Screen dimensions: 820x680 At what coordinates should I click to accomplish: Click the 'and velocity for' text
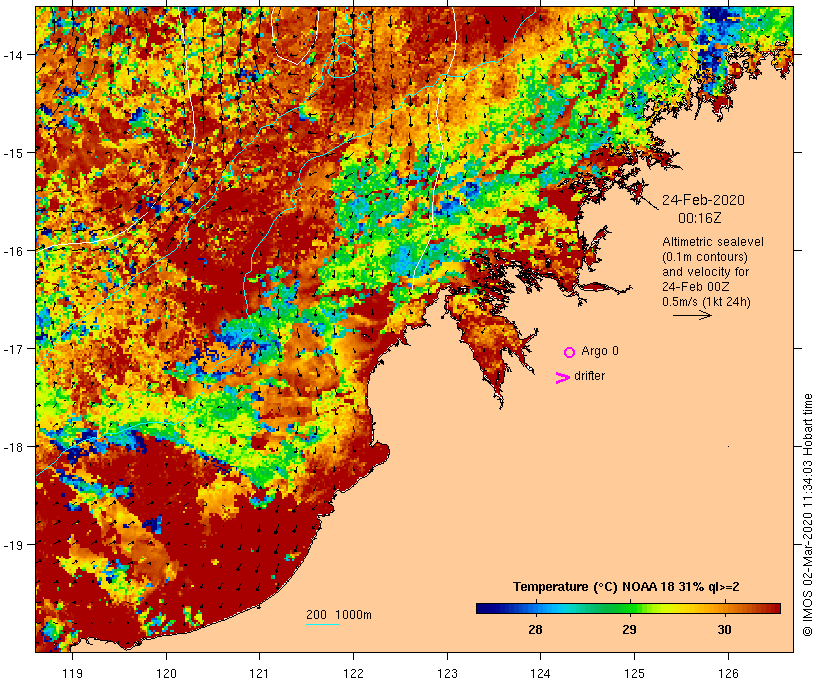tap(705, 271)
